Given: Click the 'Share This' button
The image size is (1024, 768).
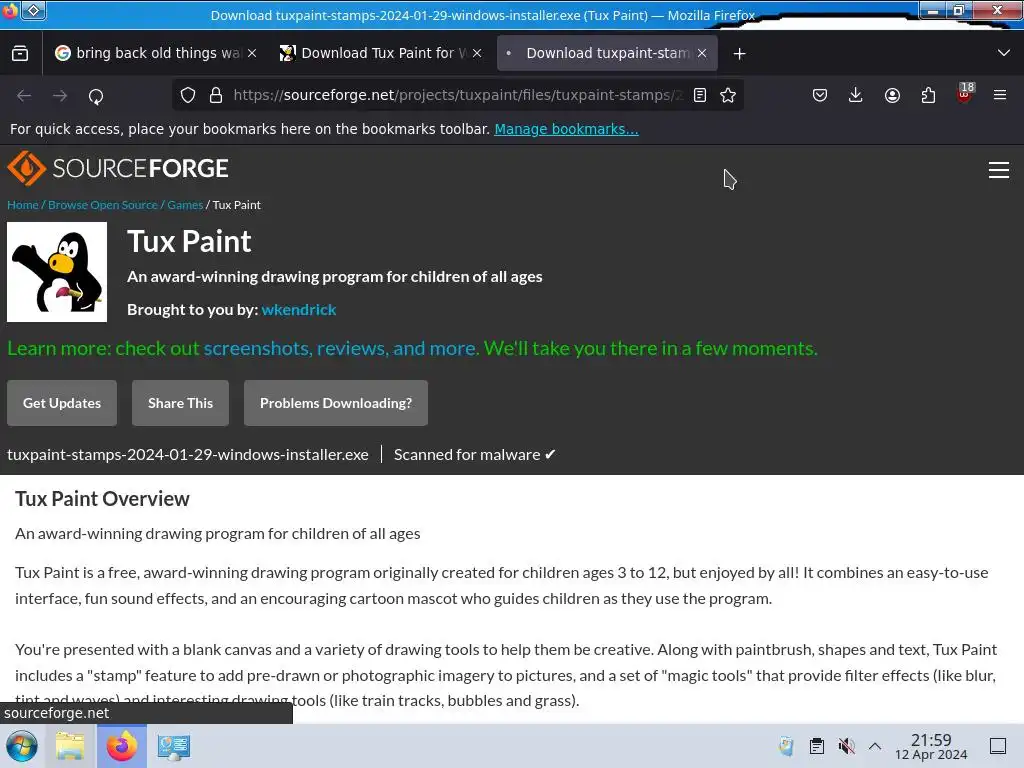Looking at the screenshot, I should pos(180,403).
